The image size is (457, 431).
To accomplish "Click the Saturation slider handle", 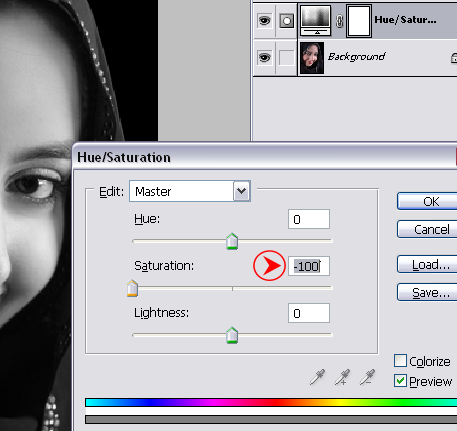I will click(132, 288).
